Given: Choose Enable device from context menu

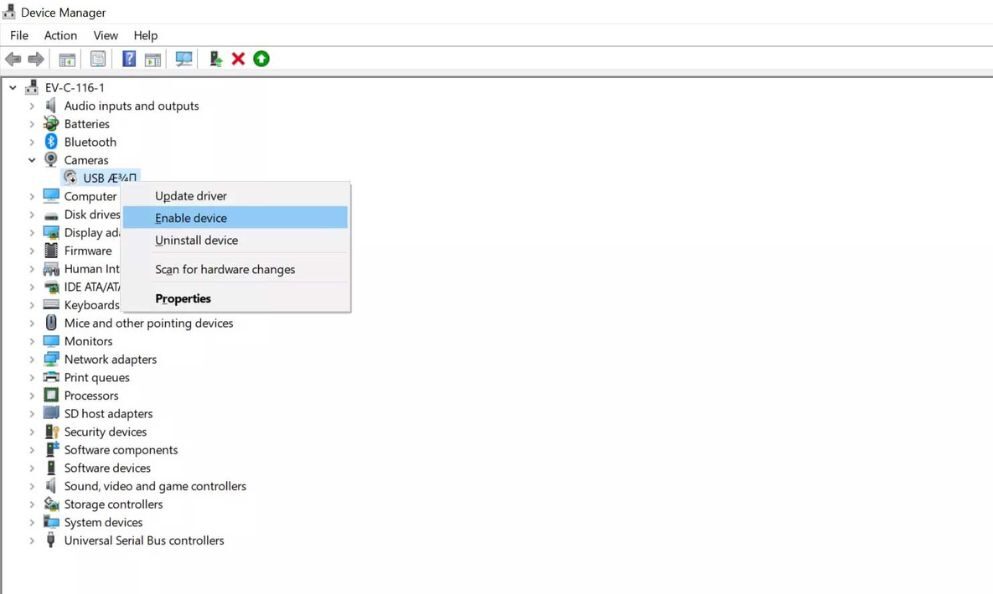Looking at the screenshot, I should click(191, 218).
